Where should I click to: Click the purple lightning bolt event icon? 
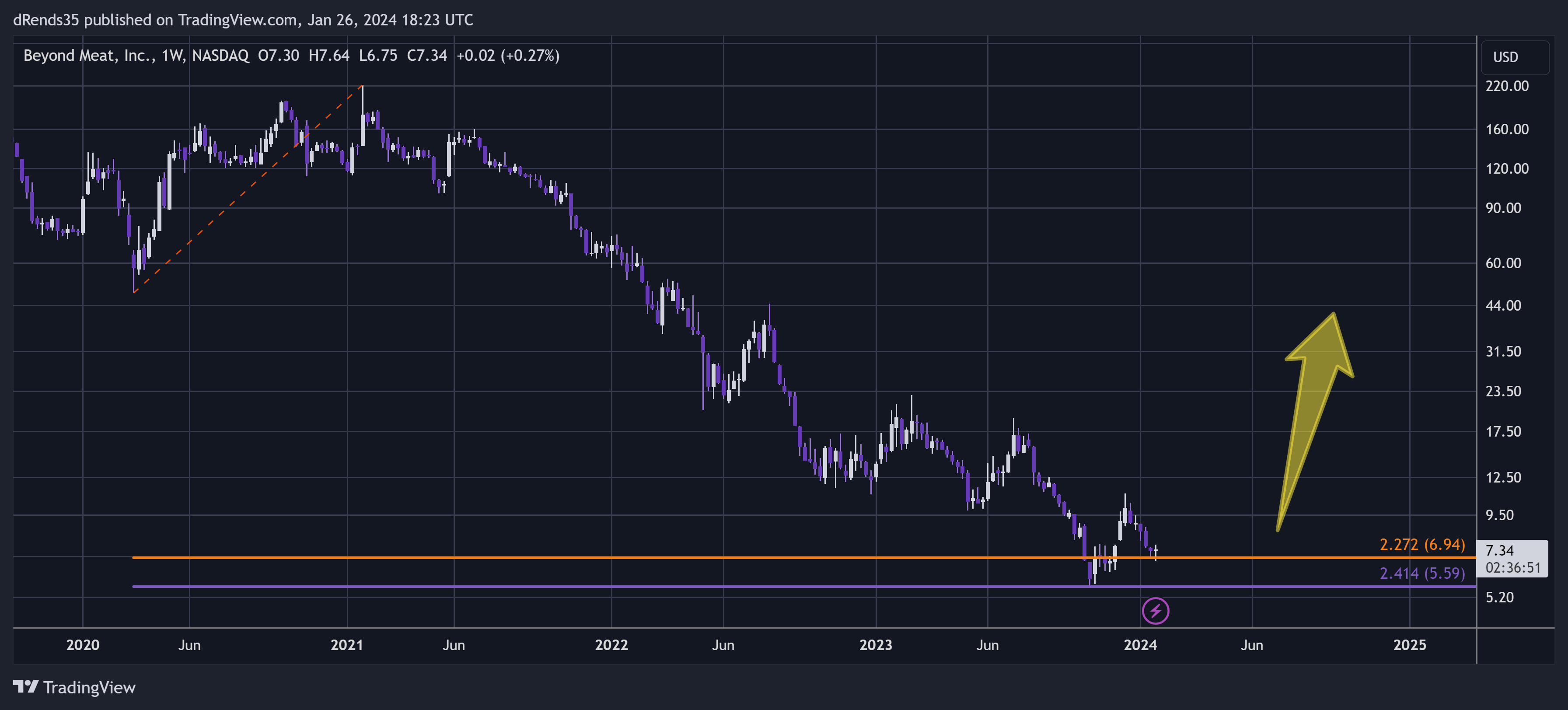pos(1155,611)
